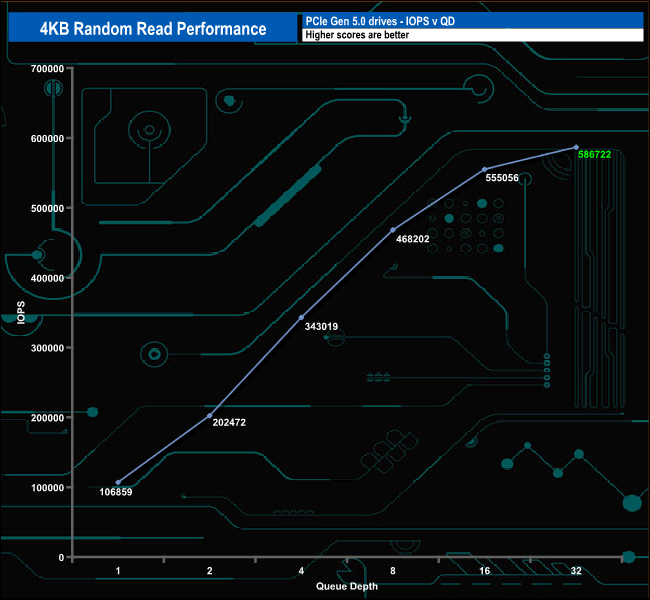The height and width of the screenshot is (600, 650).
Task: Click the 4KB Random Read Performance title
Action: coord(153,28)
